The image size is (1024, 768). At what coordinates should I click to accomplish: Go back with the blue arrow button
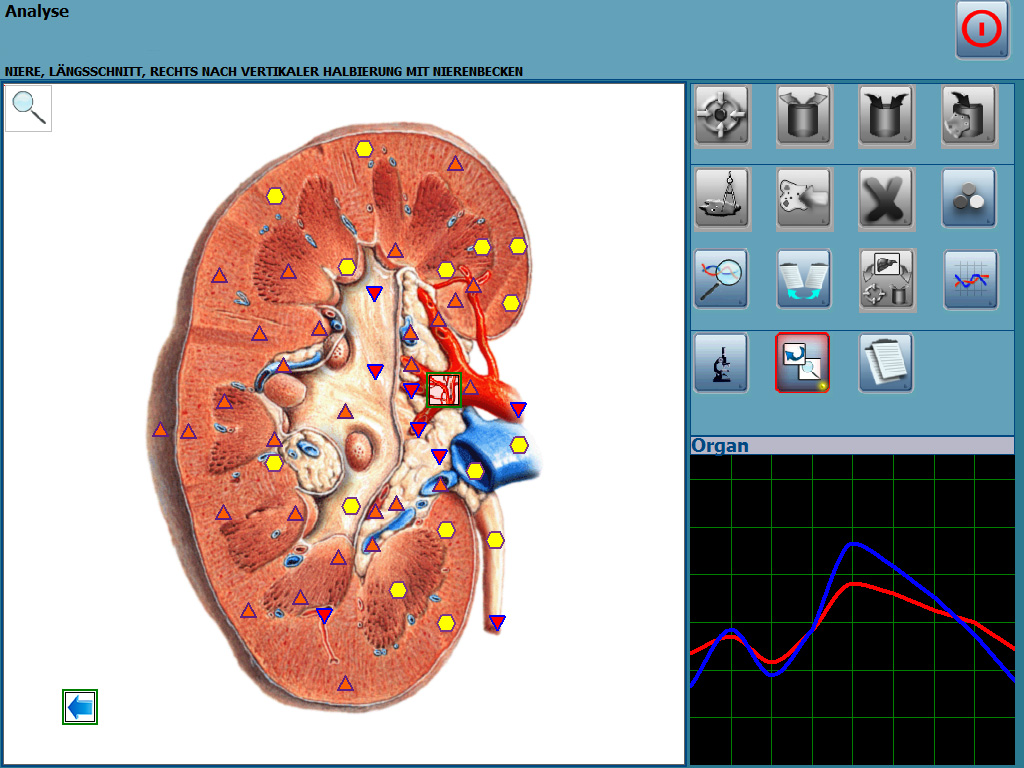(x=80, y=707)
